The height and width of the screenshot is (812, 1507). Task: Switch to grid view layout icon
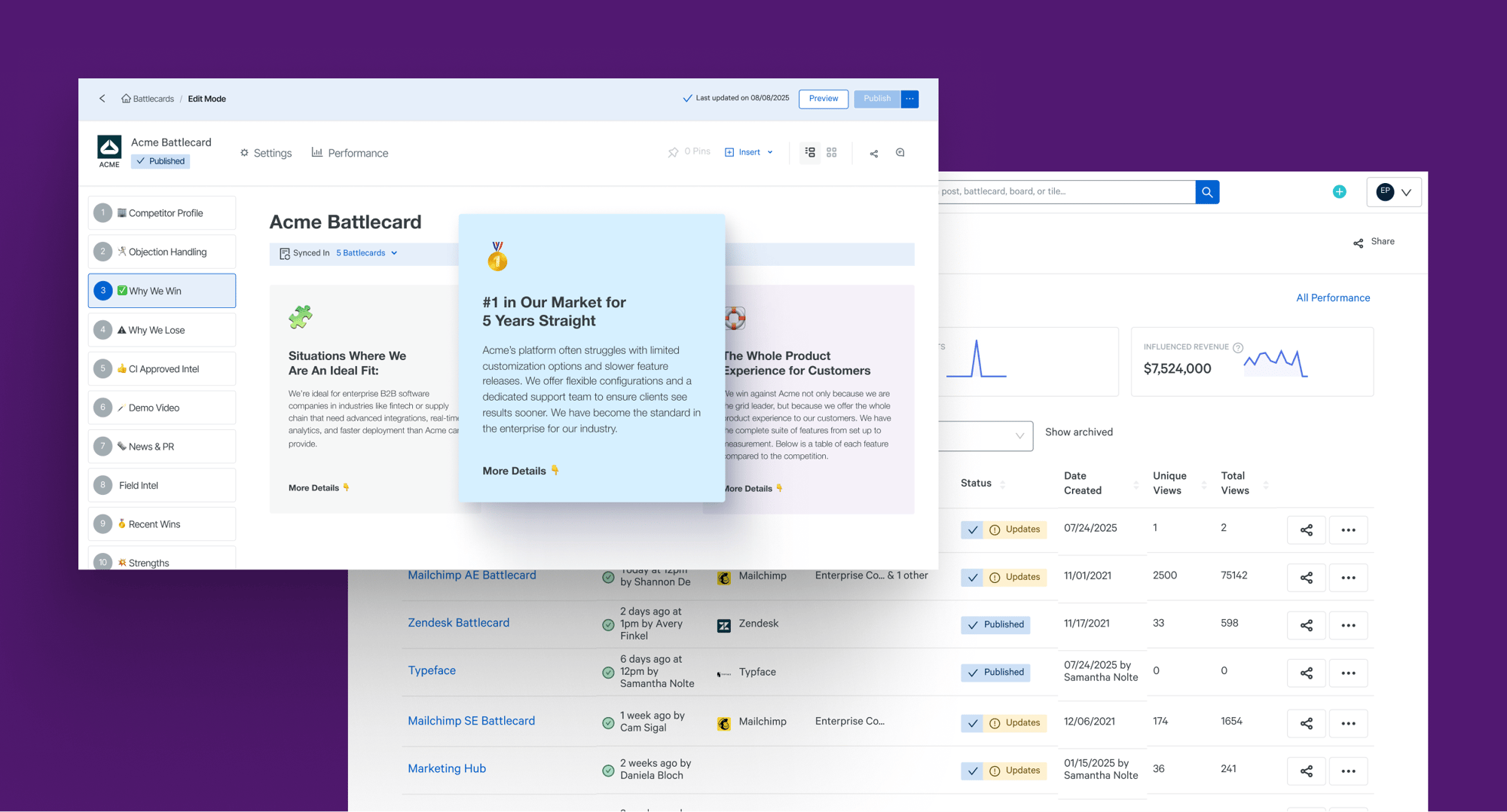(x=832, y=152)
